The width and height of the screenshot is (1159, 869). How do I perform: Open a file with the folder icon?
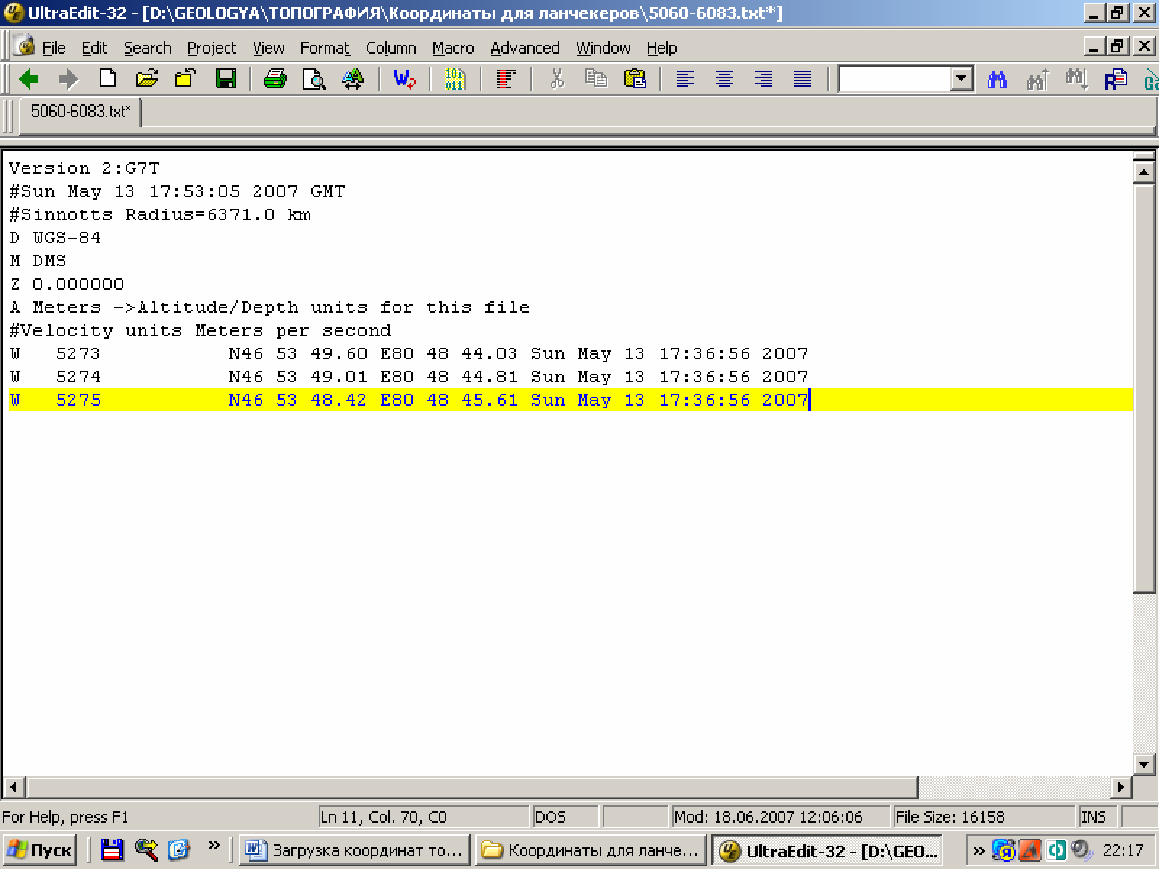(x=147, y=78)
